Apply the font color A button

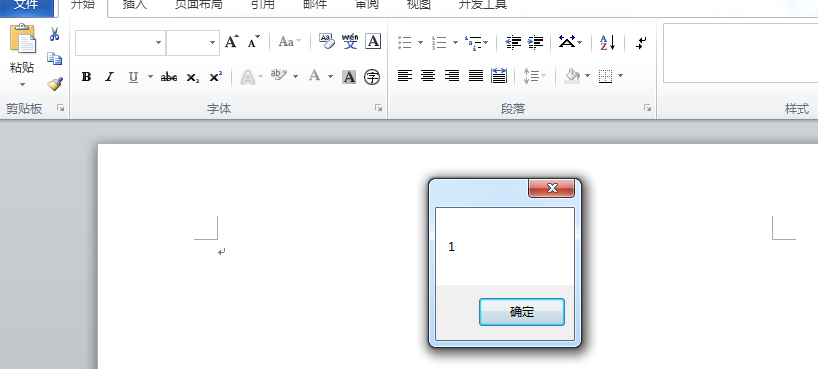314,76
